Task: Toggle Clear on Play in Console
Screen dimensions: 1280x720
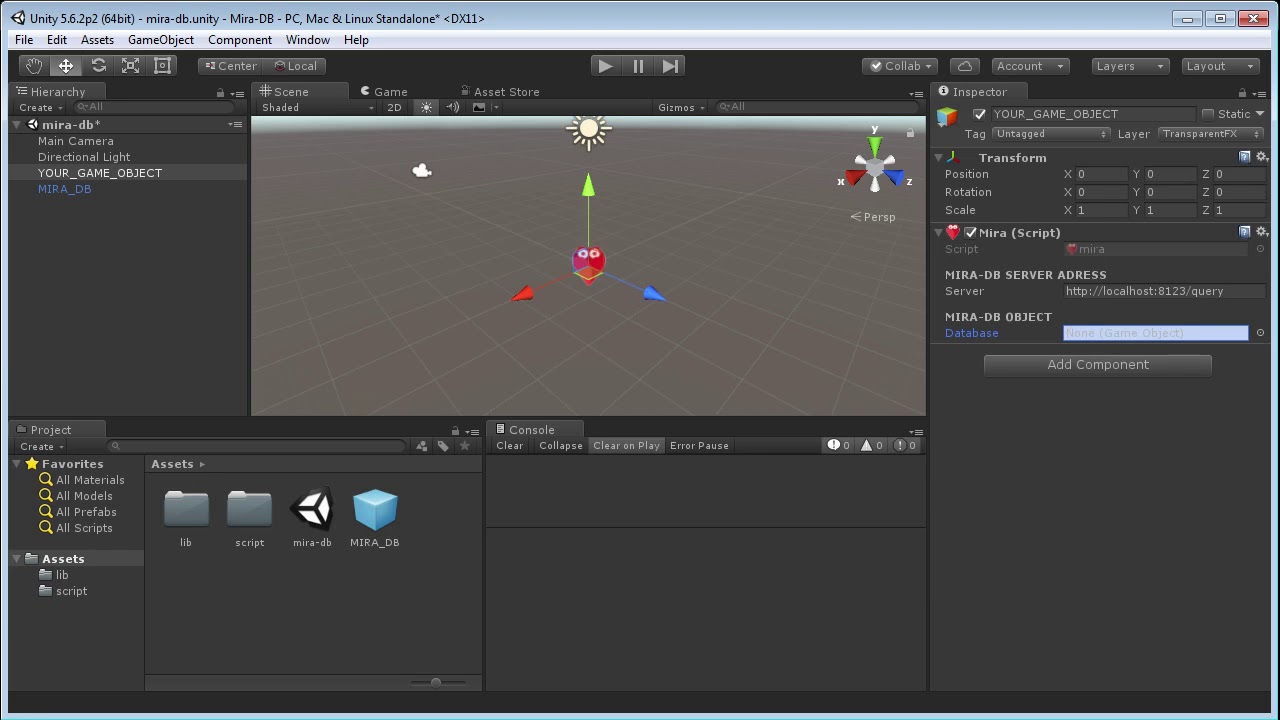Action: click(x=626, y=445)
